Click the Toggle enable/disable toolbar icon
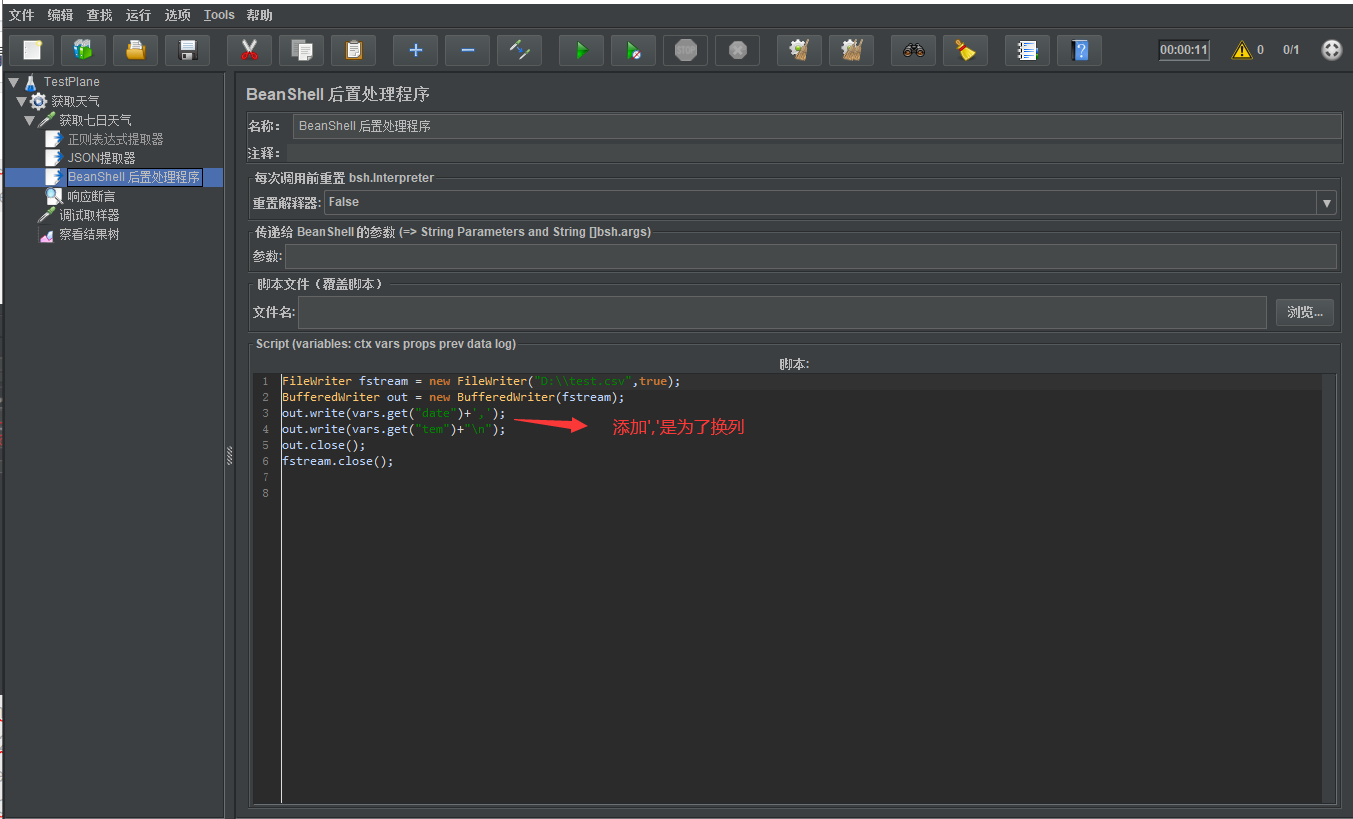1353x819 pixels. [x=519, y=50]
